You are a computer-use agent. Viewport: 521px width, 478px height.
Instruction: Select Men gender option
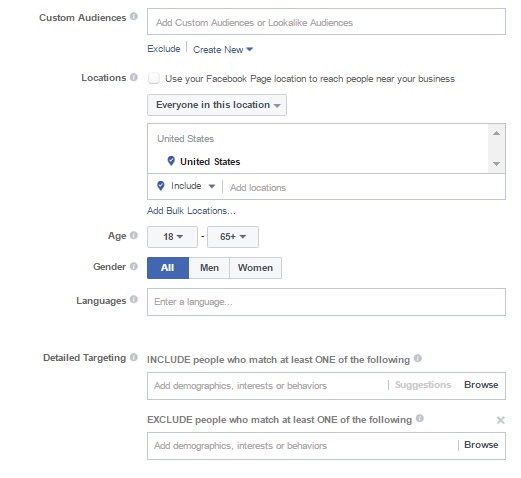click(209, 268)
